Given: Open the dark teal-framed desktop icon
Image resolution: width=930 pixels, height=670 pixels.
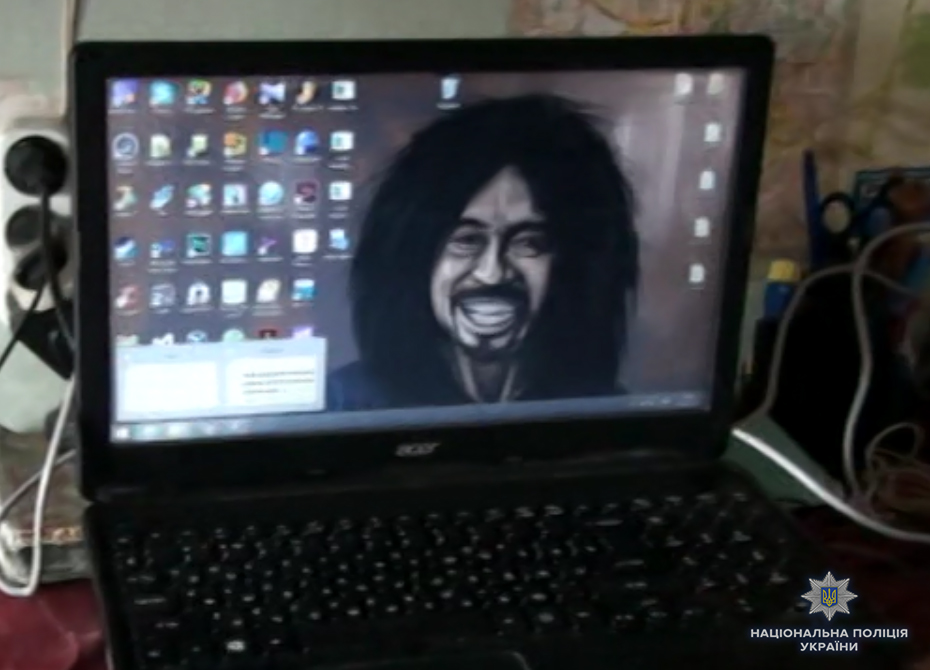Looking at the screenshot, I should [198, 245].
